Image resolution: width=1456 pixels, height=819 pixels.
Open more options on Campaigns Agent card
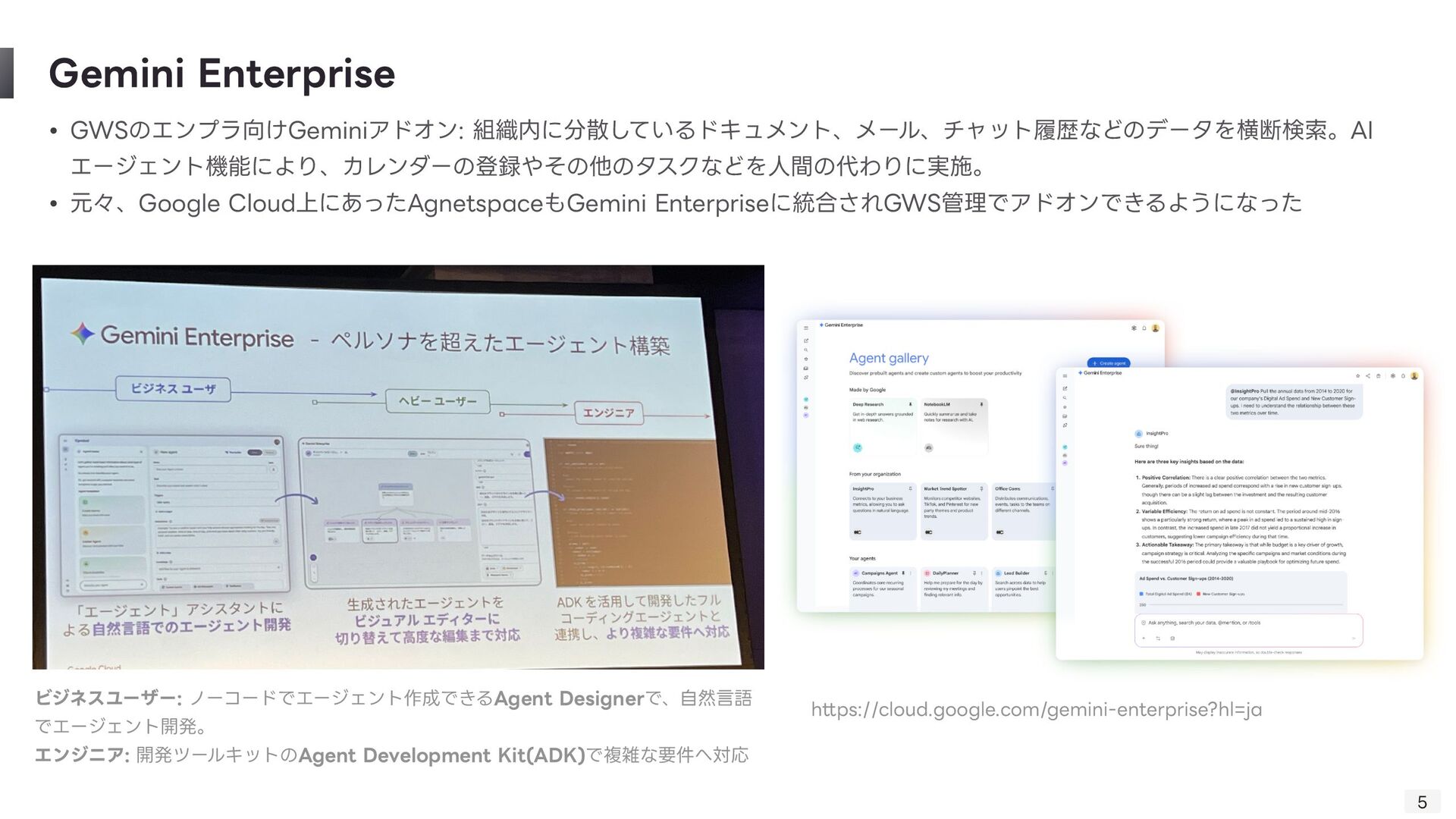(912, 573)
